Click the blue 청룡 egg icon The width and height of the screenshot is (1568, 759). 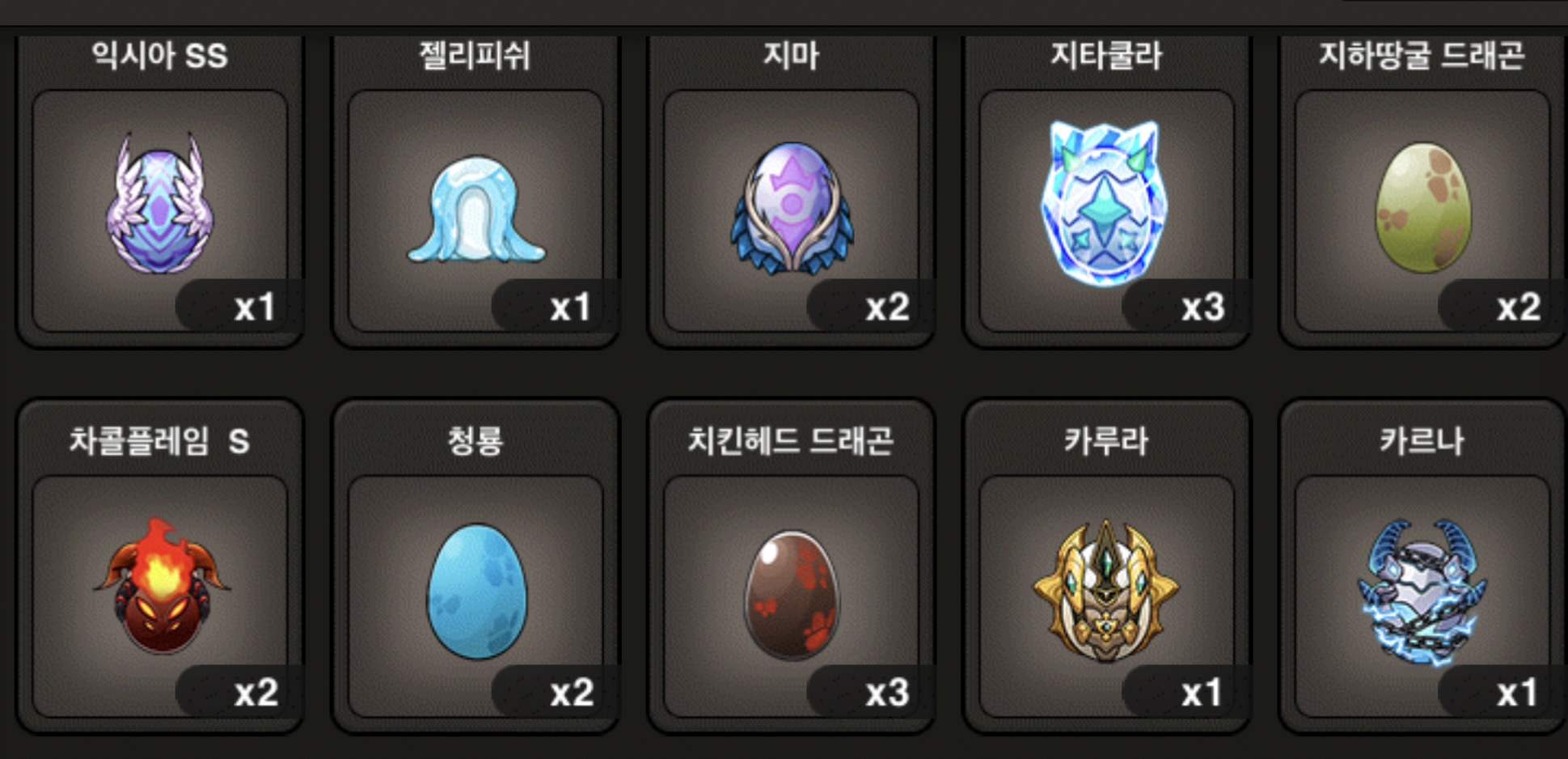pos(477,592)
